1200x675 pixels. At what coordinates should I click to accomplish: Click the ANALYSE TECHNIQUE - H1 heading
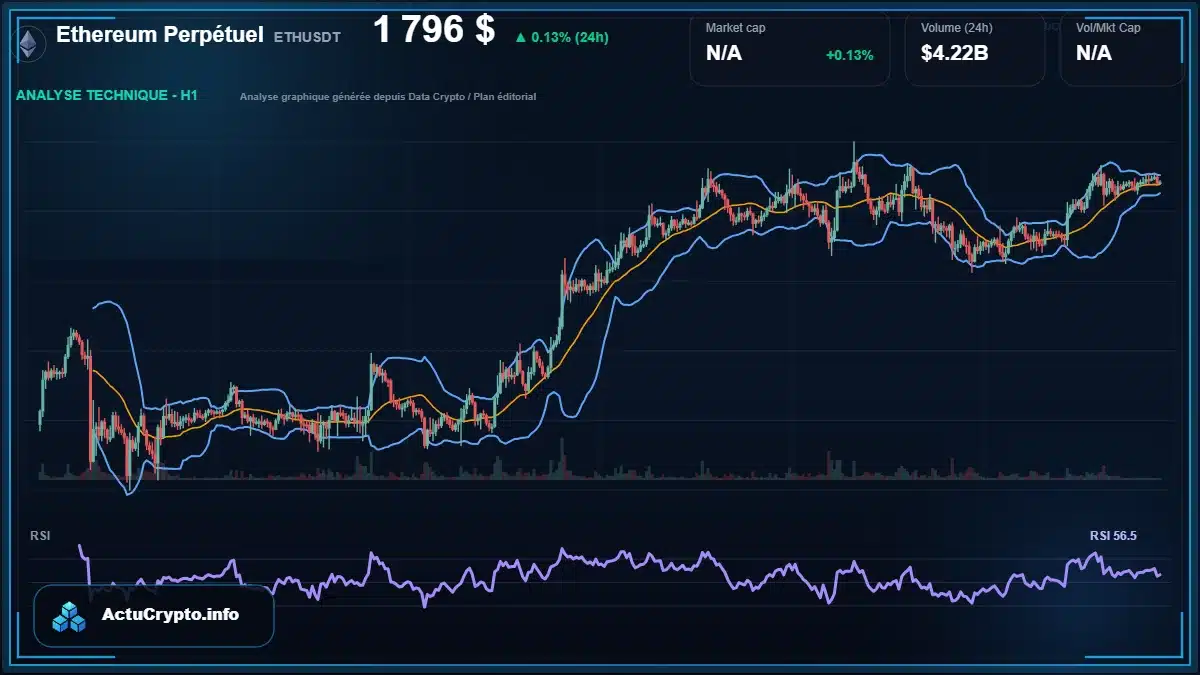coord(106,96)
